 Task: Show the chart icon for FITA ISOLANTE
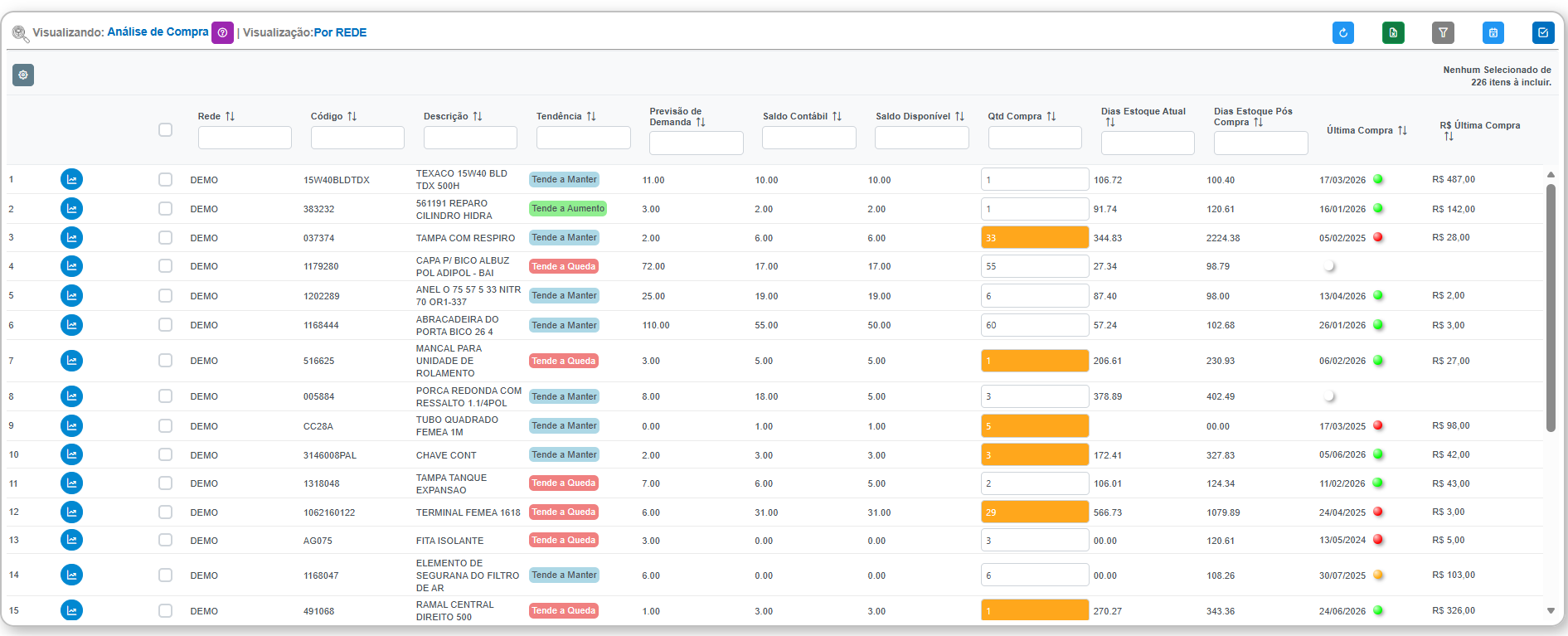[x=71, y=540]
